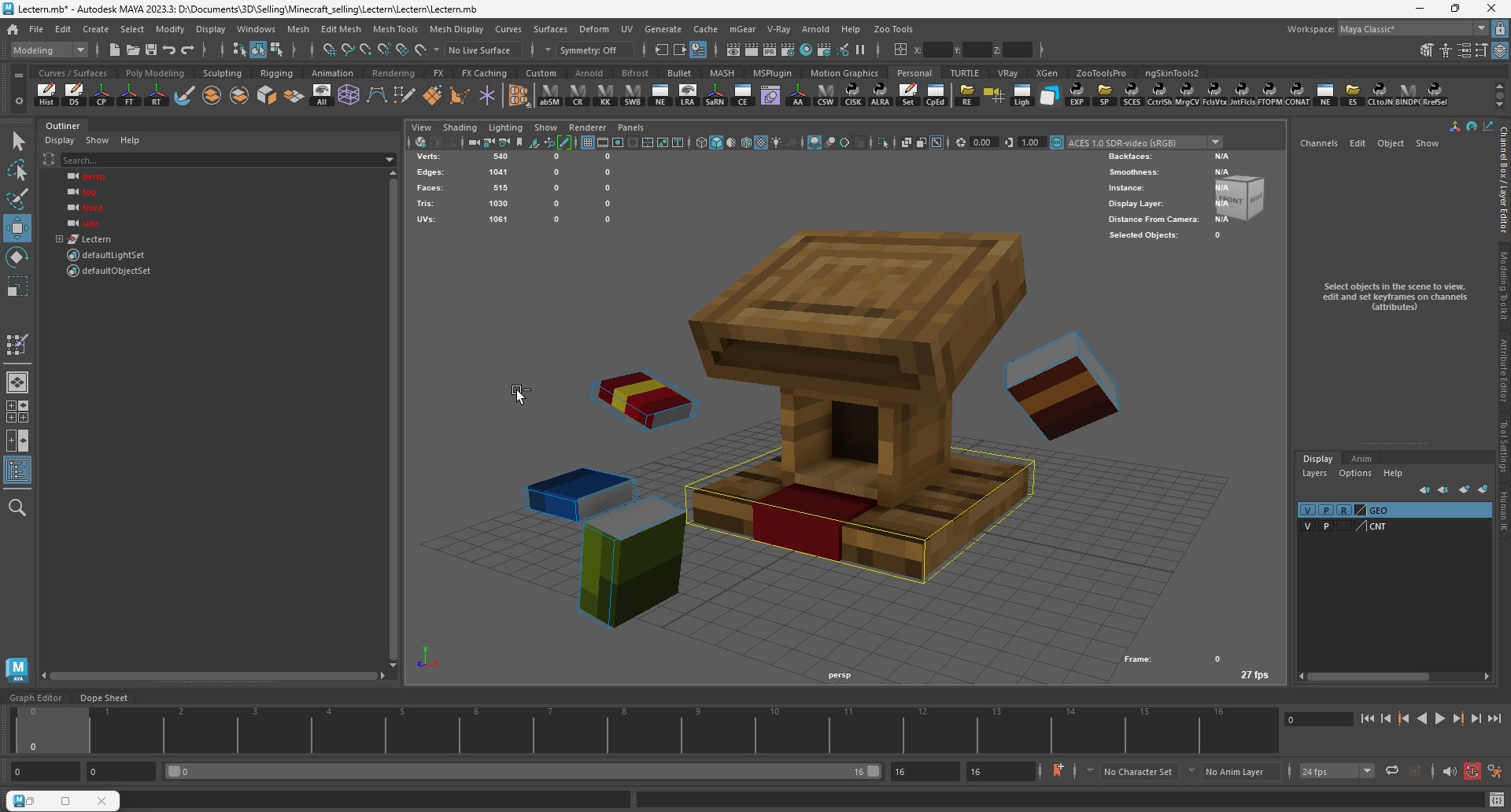Activate the Move tool in toolbox
The height and width of the screenshot is (812, 1511).
(17, 228)
